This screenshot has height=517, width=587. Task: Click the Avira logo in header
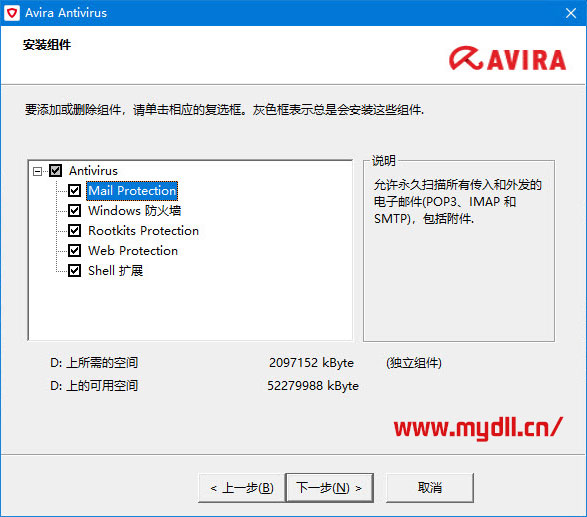(x=507, y=59)
